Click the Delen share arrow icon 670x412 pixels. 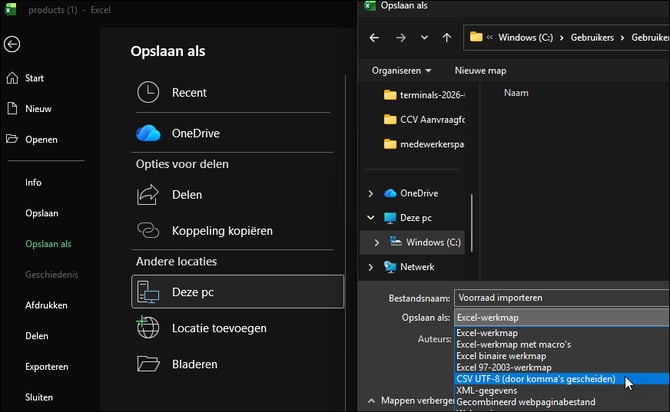click(x=148, y=195)
